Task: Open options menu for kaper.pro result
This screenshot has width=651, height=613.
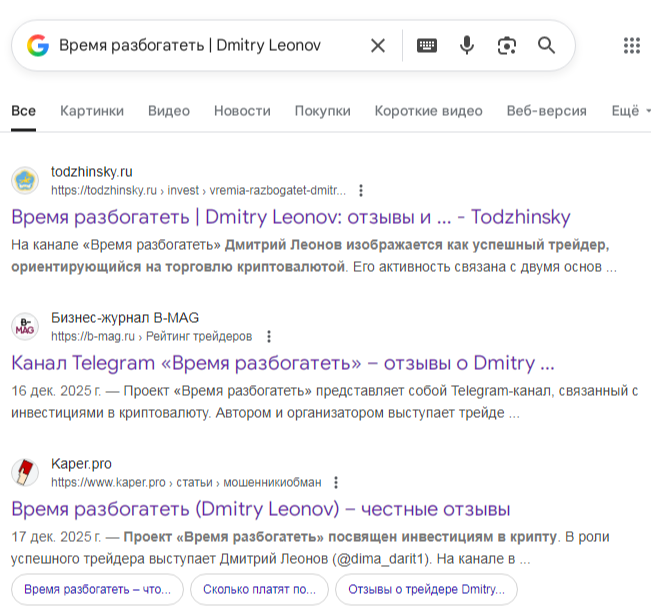Action: click(336, 482)
